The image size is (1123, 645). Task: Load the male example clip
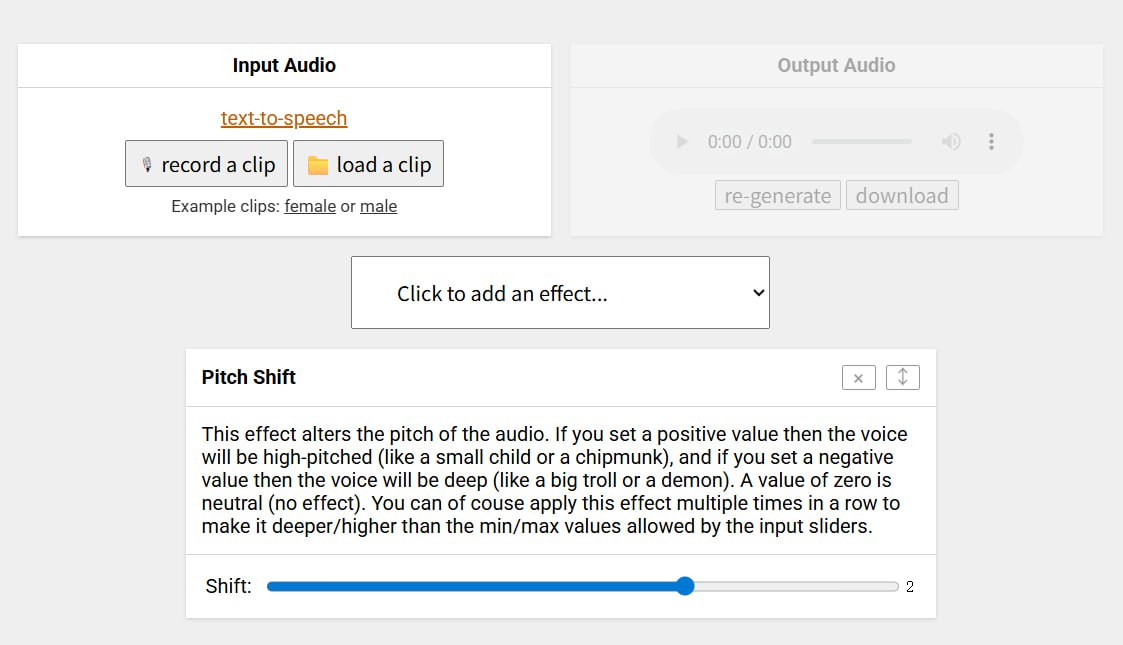click(x=378, y=206)
